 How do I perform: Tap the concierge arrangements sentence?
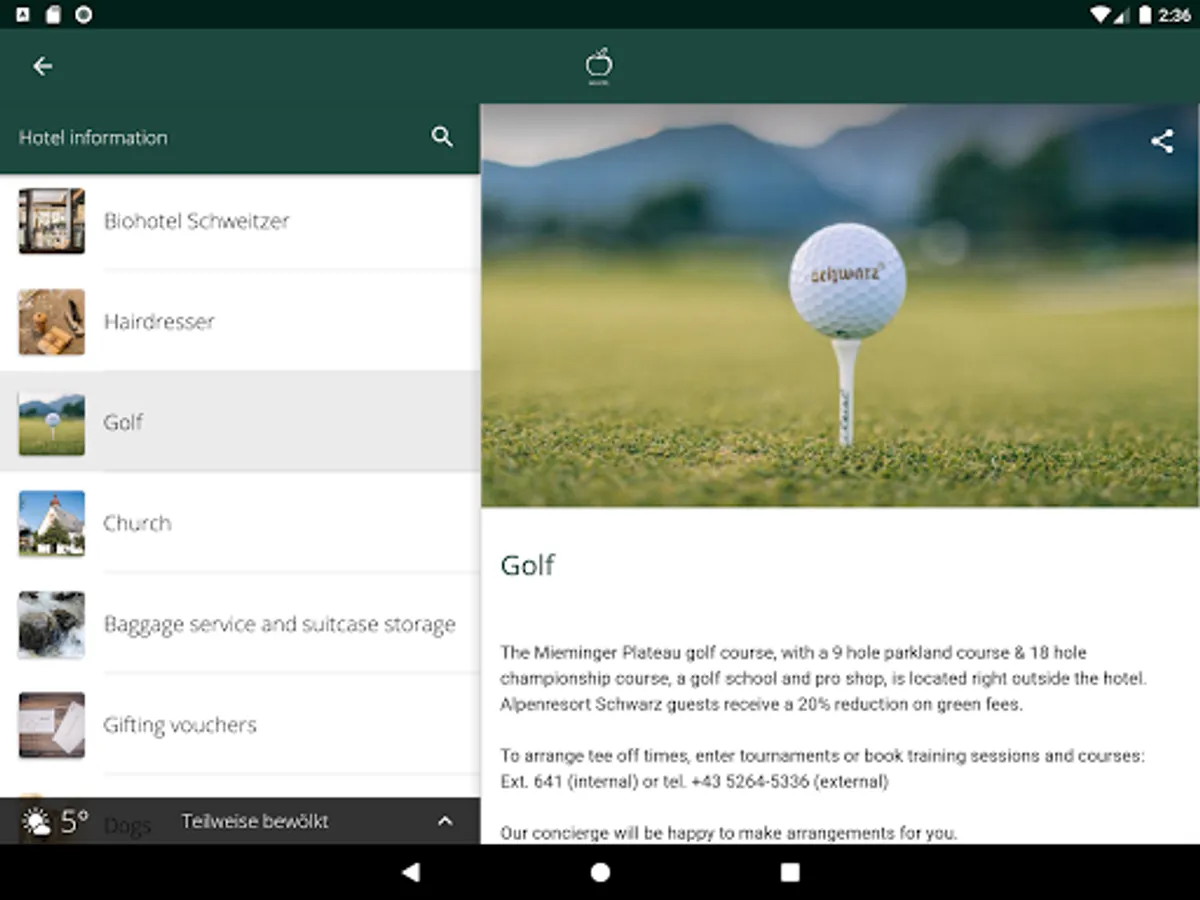[729, 832]
